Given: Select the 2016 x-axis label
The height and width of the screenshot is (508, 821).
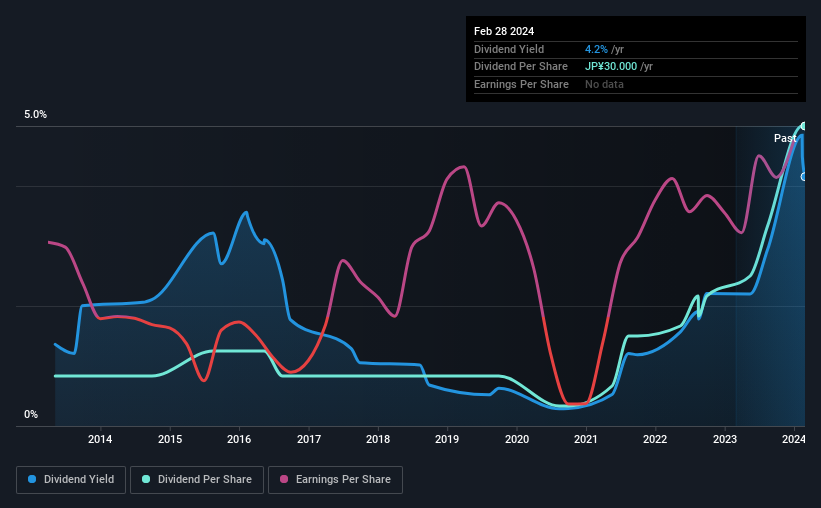Looking at the screenshot, I should pos(239,439).
